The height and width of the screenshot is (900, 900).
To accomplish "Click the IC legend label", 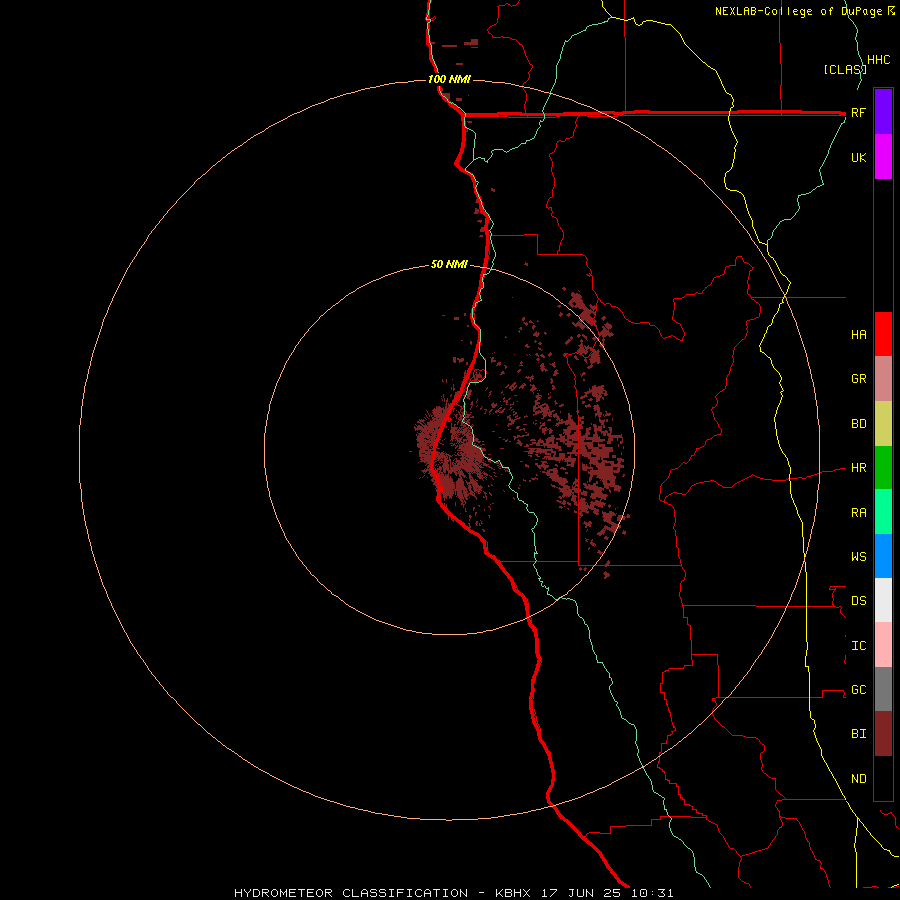I will tap(858, 645).
